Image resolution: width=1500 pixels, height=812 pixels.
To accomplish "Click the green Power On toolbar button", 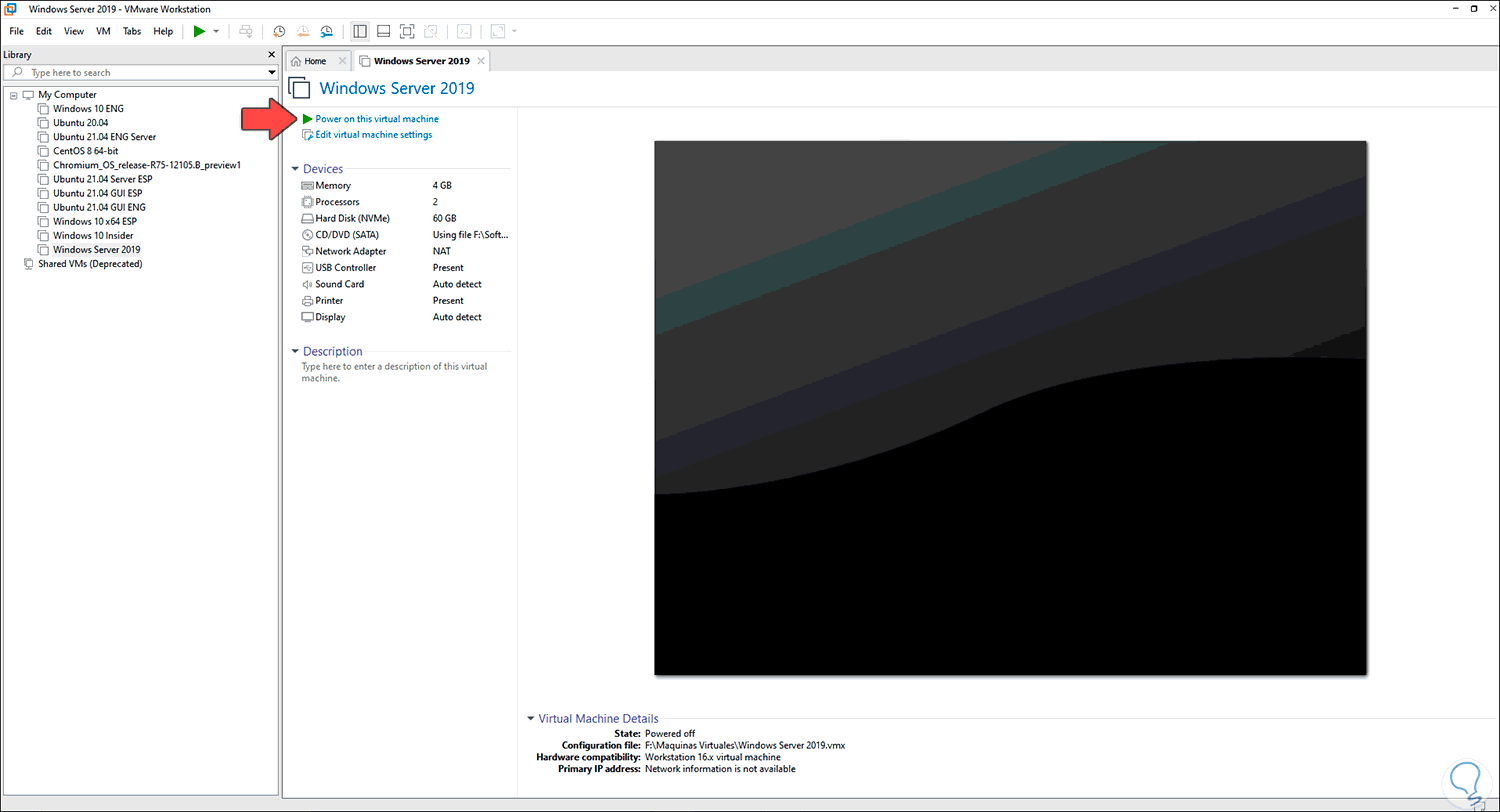I will tap(199, 31).
